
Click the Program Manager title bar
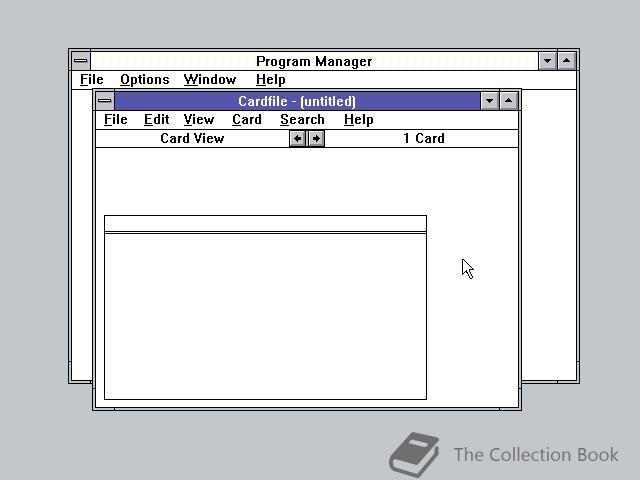314,61
